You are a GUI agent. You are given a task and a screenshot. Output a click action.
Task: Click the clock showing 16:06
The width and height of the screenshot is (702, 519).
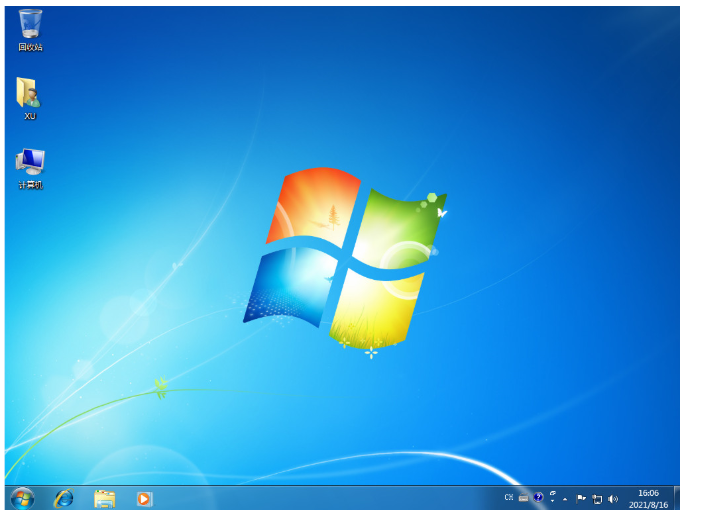tap(648, 498)
